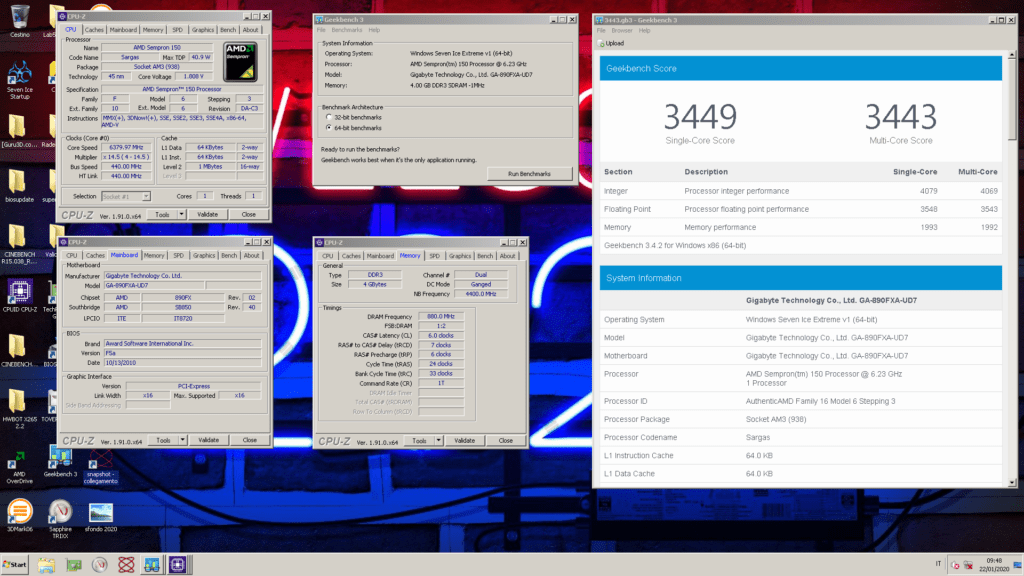Click the red atom taskbar icon

(x=126, y=565)
